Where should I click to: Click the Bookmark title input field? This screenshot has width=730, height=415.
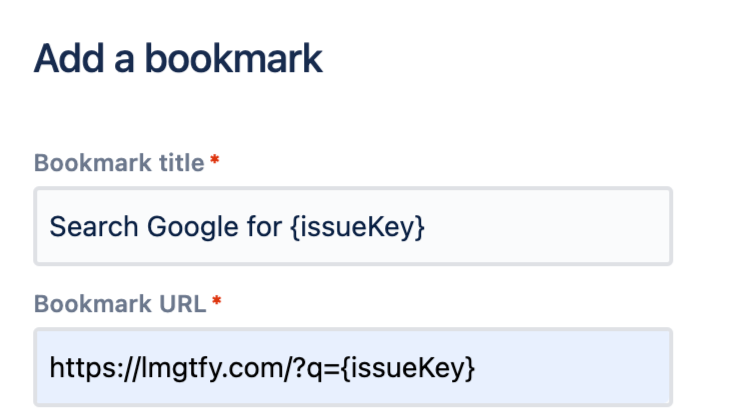tap(353, 227)
